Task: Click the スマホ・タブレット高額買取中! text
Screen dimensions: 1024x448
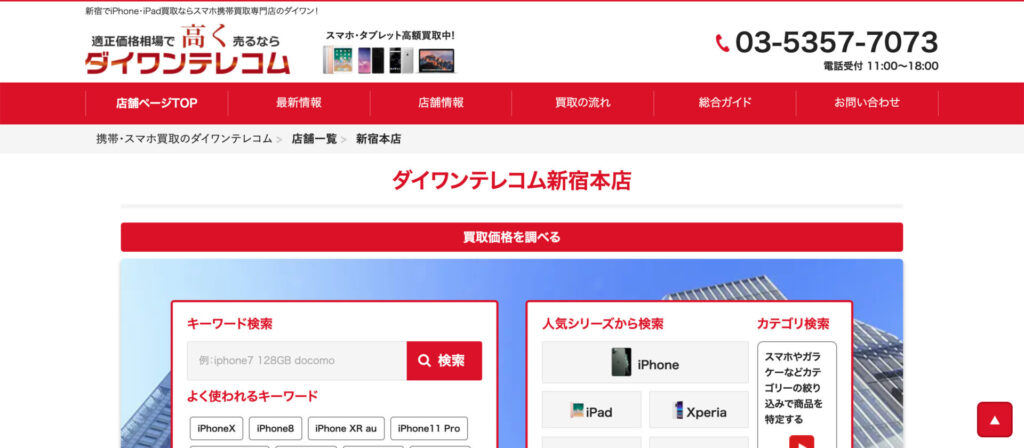Action: point(390,35)
